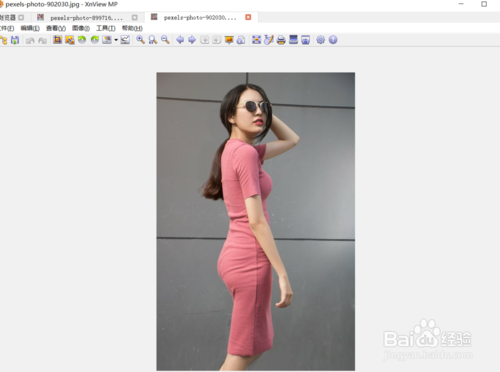
Task: Click the small square on the browser tab
Action: (21, 17)
